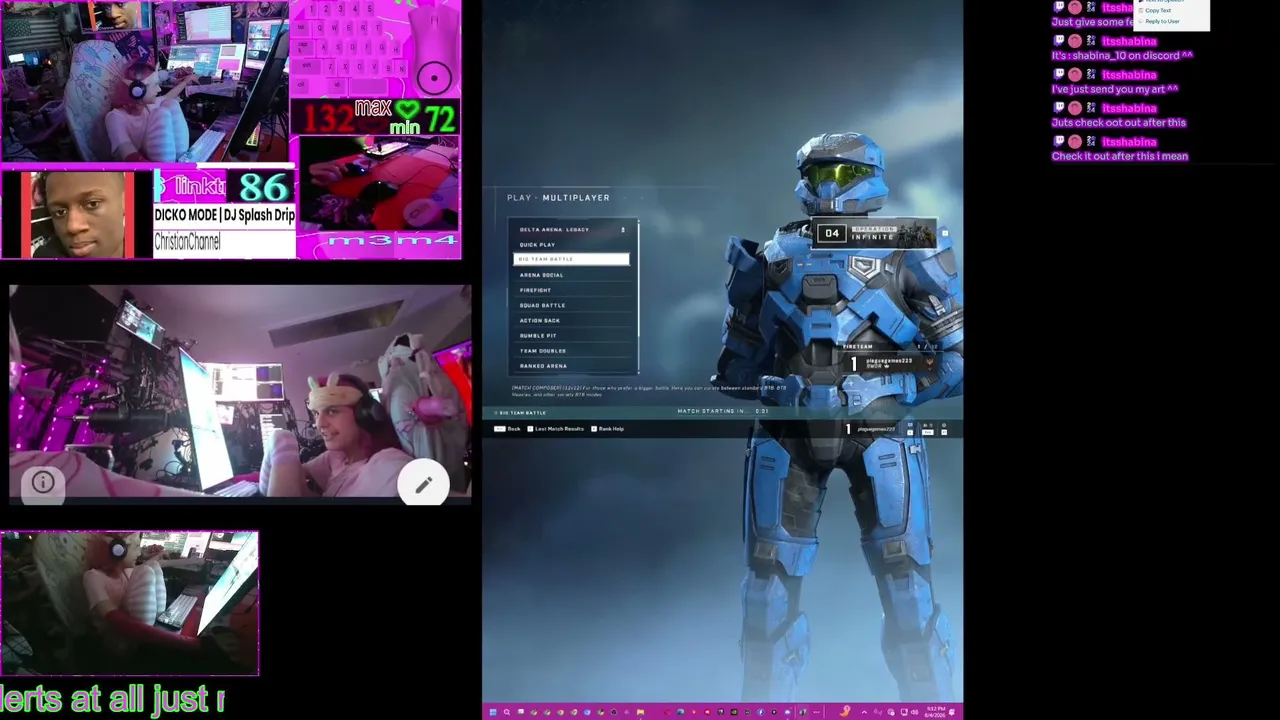The height and width of the screenshot is (720, 1280).
Task: Select Firefight playlist
Action: [571, 290]
